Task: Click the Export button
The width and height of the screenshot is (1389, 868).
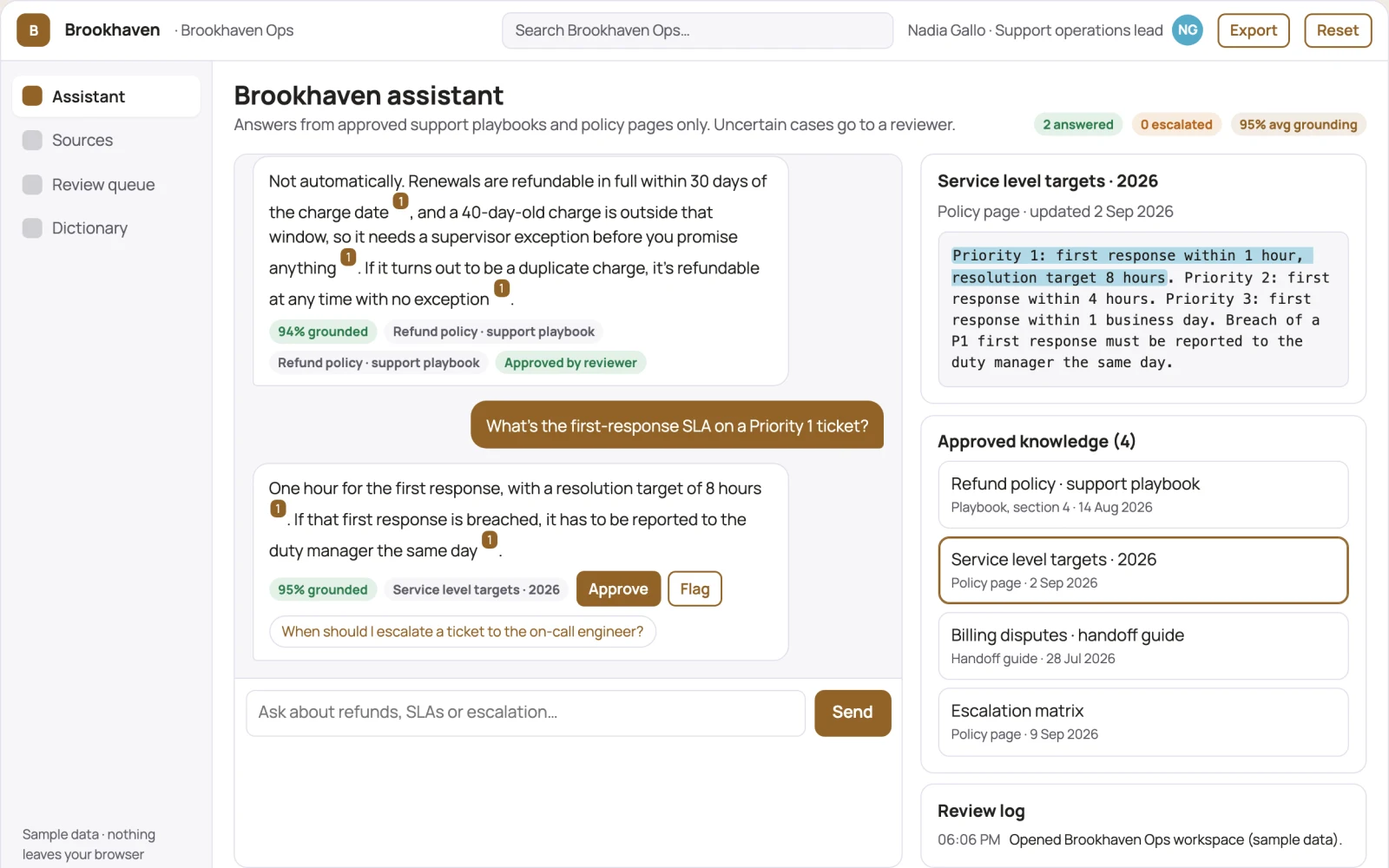Action: click(x=1253, y=30)
